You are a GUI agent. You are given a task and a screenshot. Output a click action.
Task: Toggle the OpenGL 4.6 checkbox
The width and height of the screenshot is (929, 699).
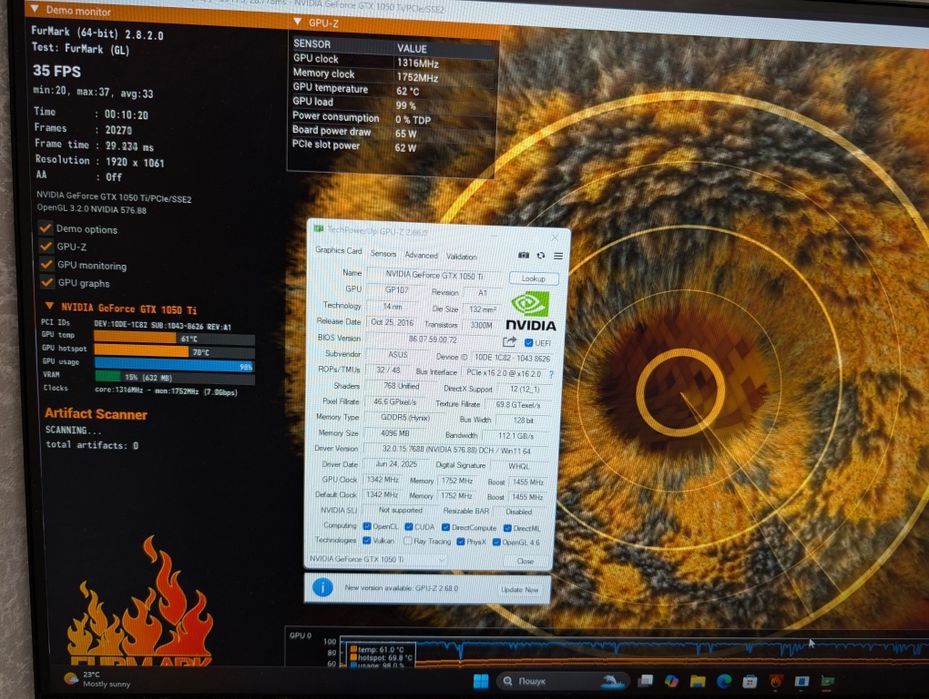(496, 542)
